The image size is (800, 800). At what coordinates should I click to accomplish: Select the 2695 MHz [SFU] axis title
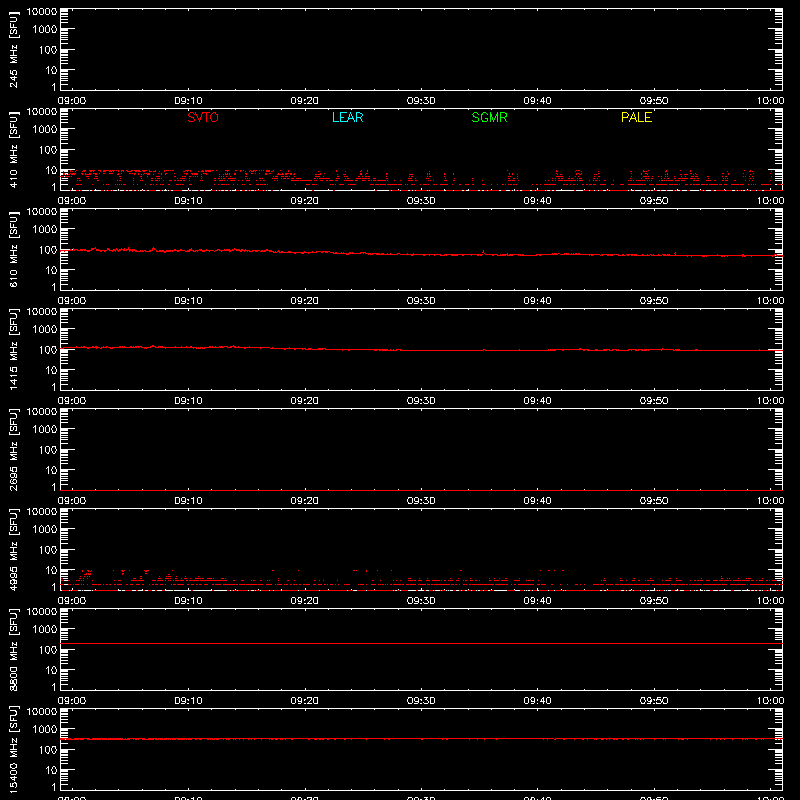point(13,449)
